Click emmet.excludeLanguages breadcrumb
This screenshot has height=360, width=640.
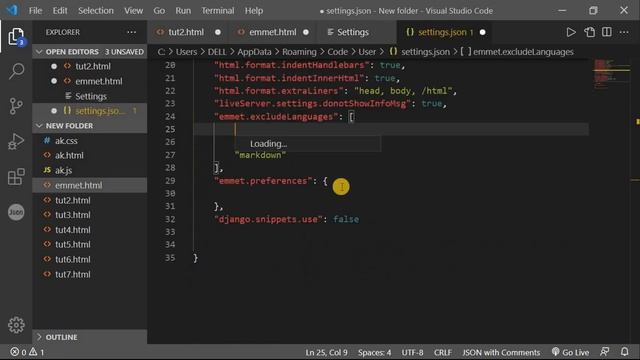pyautogui.click(x=518, y=52)
